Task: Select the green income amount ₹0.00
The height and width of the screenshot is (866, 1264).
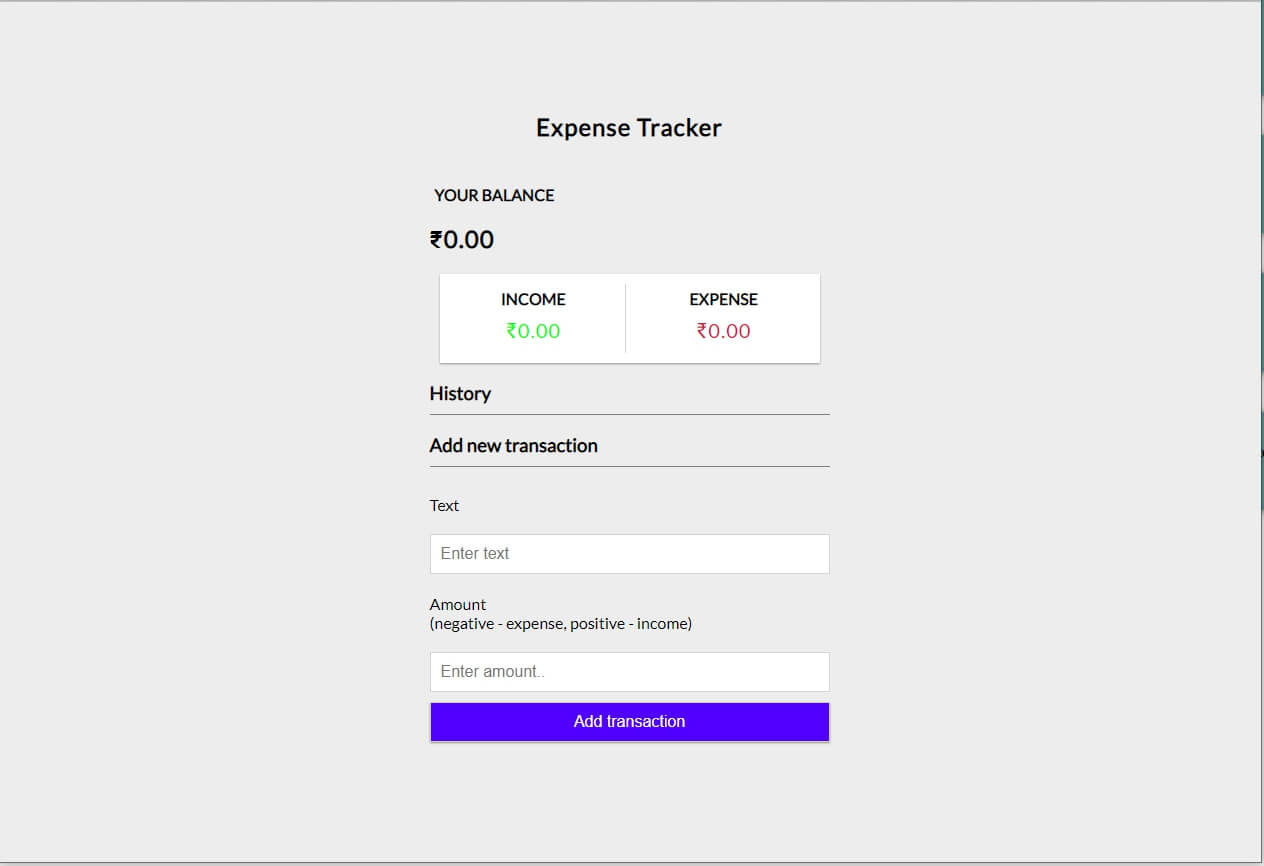Action: pos(533,331)
